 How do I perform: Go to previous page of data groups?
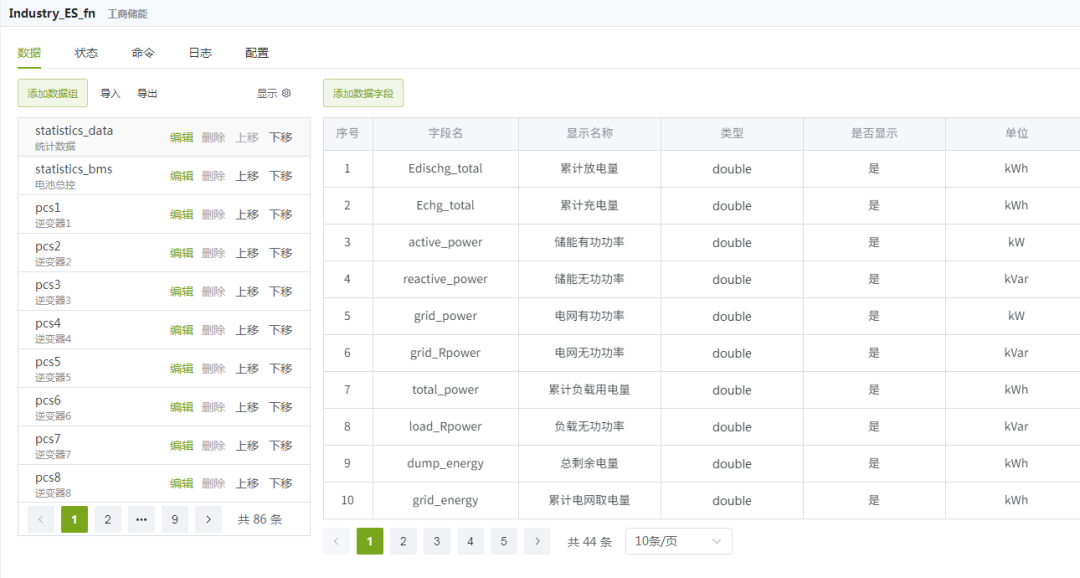[x=41, y=519]
